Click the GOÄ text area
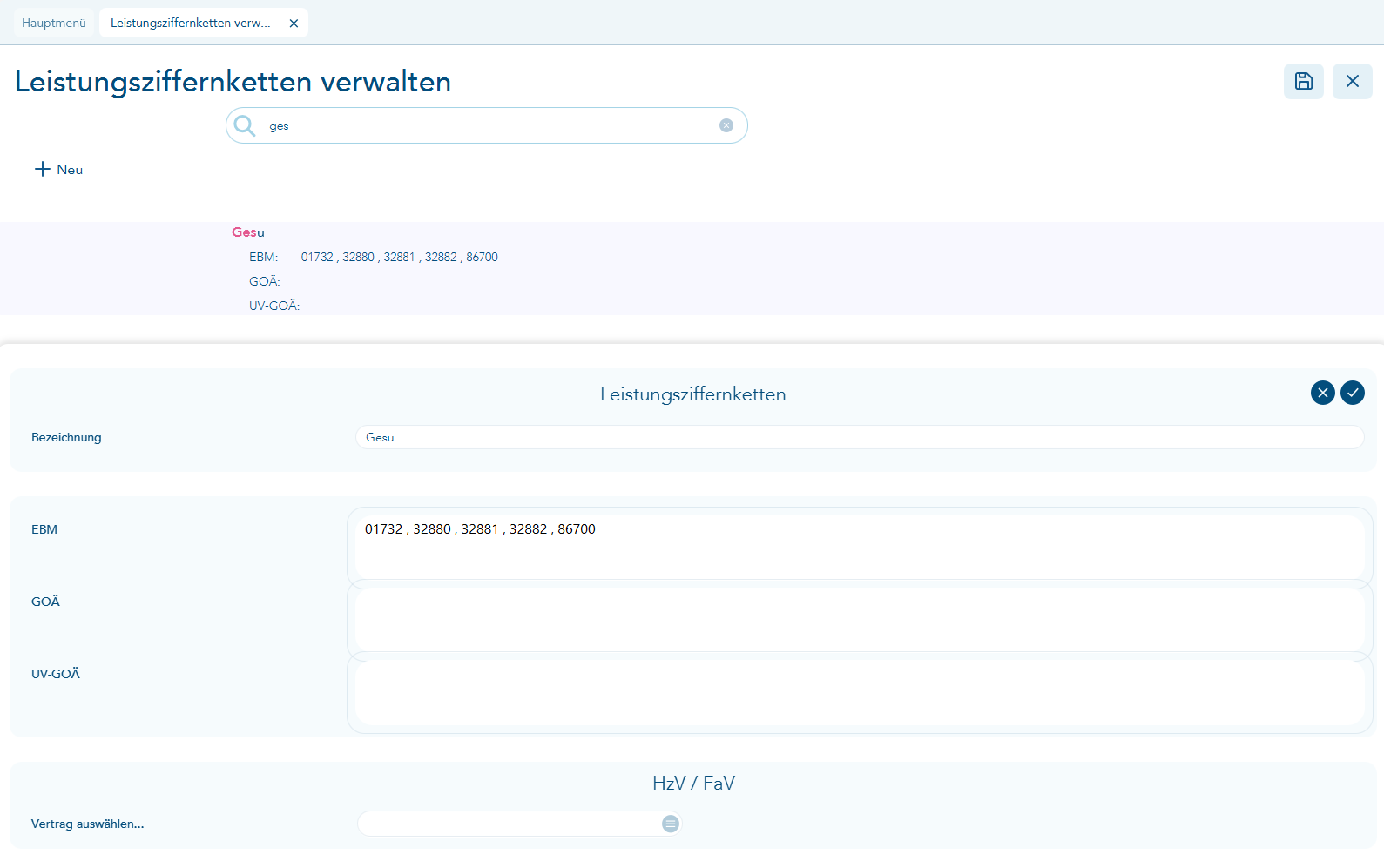 859,619
